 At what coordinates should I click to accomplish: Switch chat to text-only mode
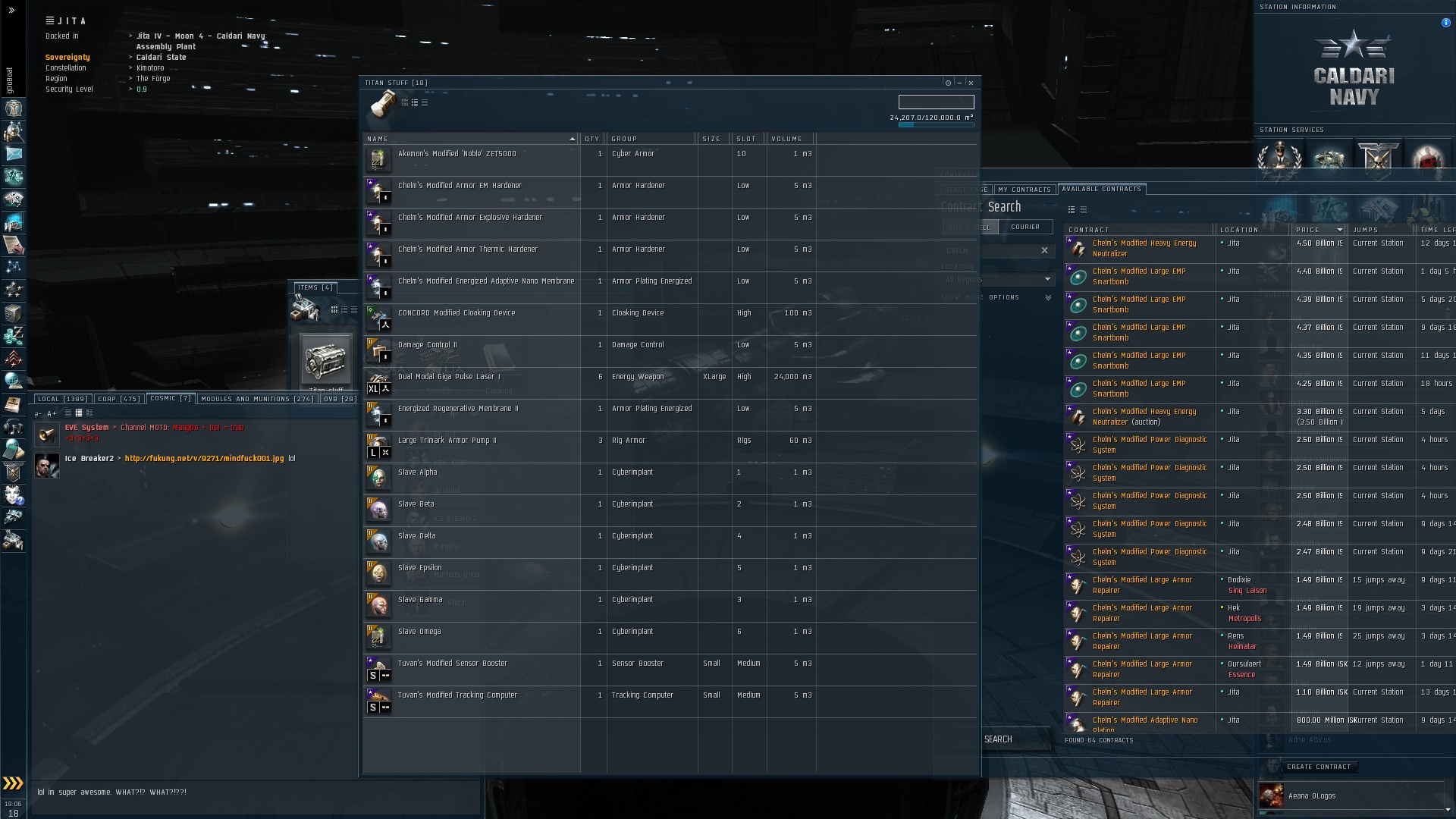tap(67, 413)
